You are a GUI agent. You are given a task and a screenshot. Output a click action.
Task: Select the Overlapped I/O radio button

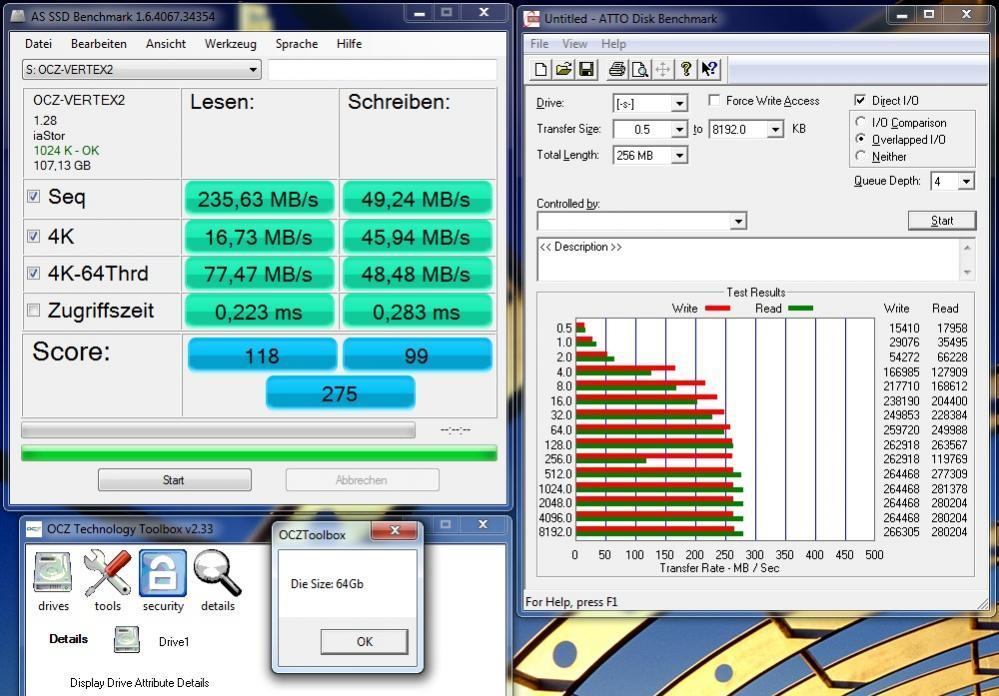861,139
